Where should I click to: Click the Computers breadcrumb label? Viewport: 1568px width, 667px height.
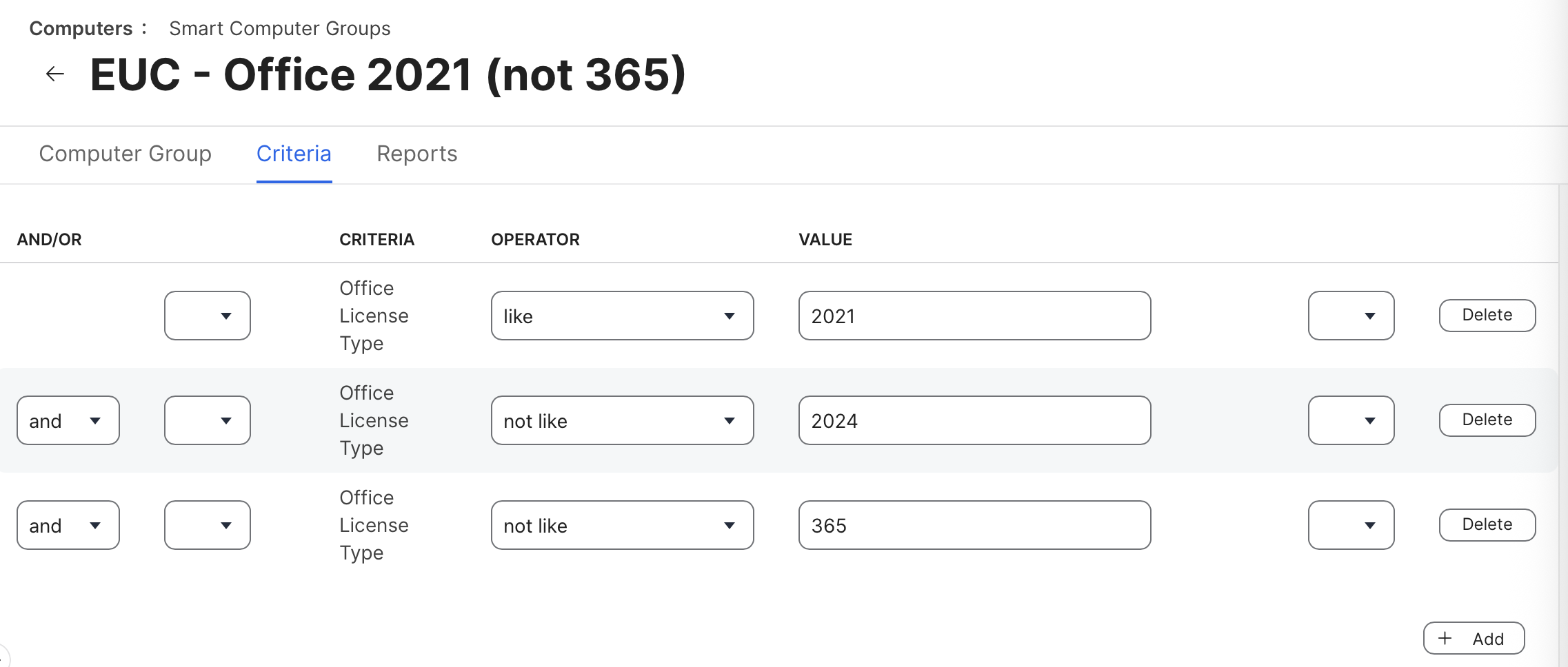click(x=81, y=28)
